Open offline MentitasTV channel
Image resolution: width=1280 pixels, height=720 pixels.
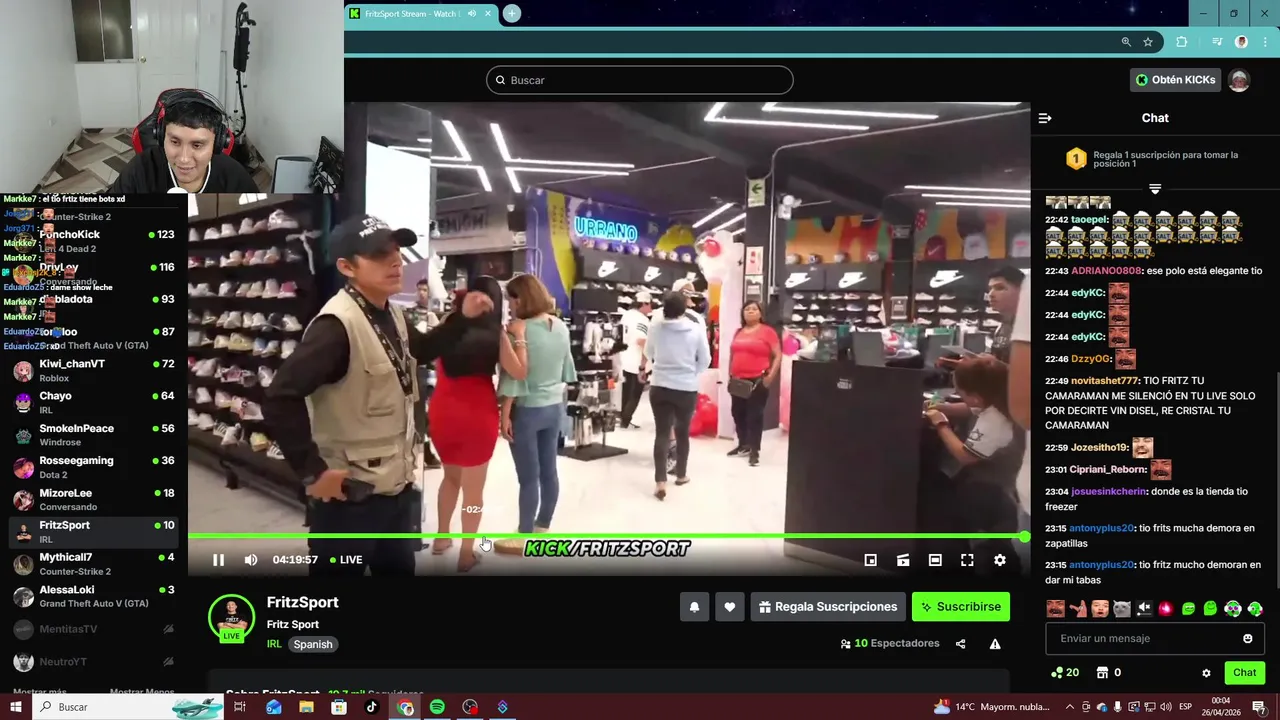click(94, 629)
